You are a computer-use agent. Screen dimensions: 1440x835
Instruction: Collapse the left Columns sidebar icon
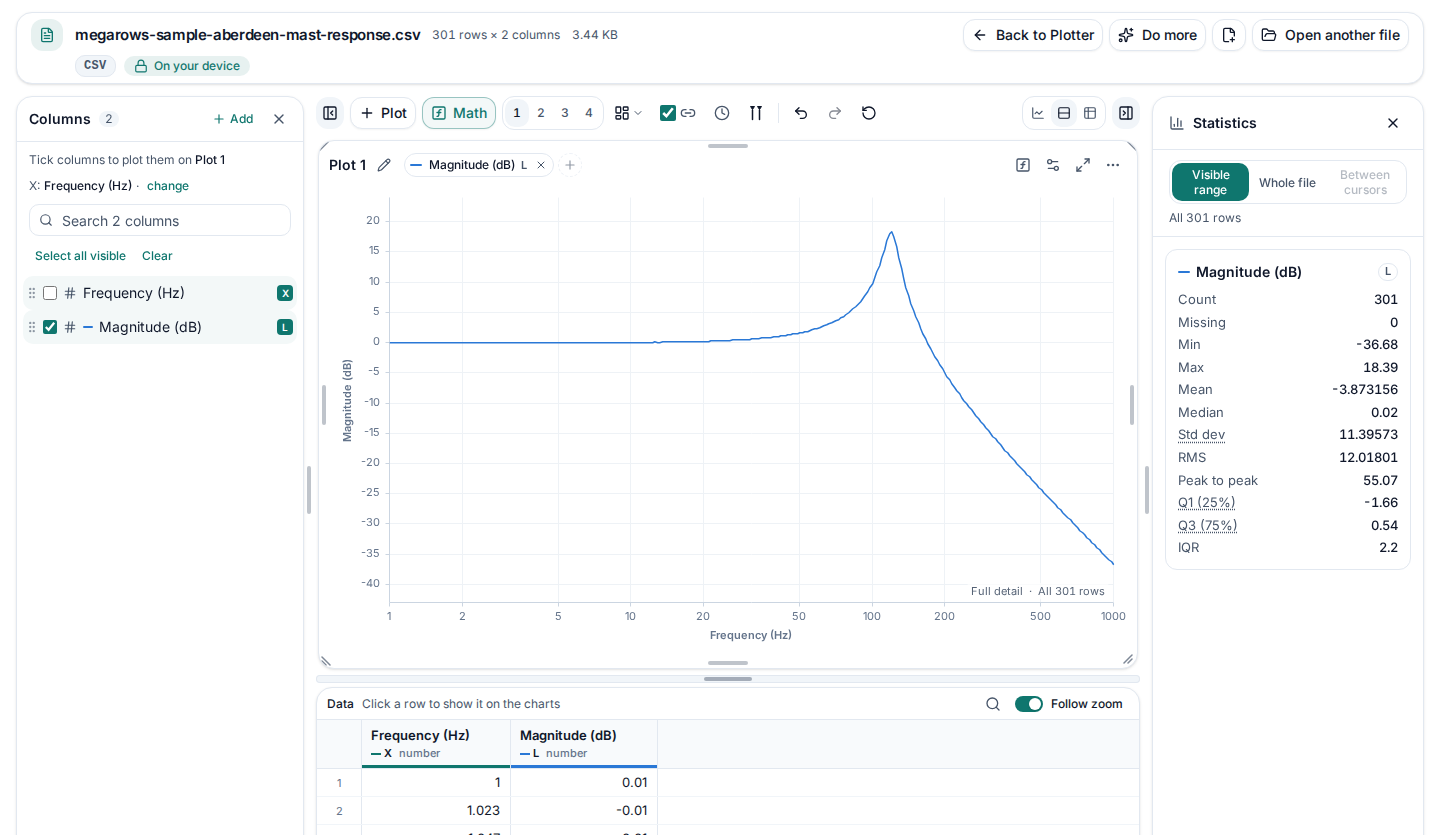(330, 113)
